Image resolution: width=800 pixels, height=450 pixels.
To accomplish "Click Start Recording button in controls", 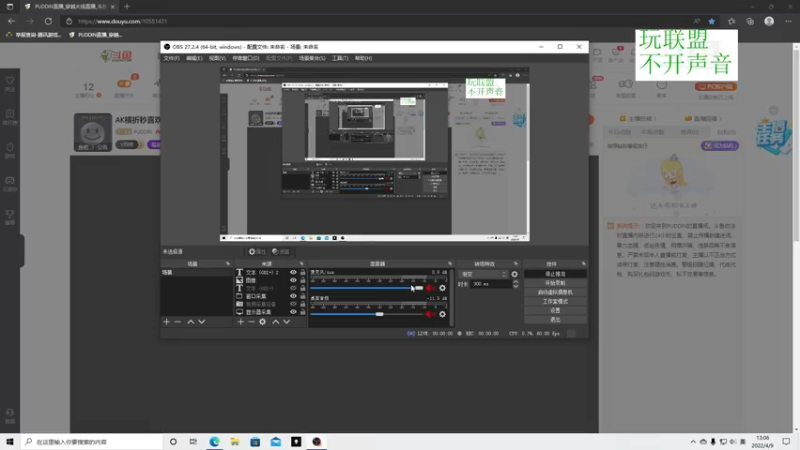I will coord(555,283).
